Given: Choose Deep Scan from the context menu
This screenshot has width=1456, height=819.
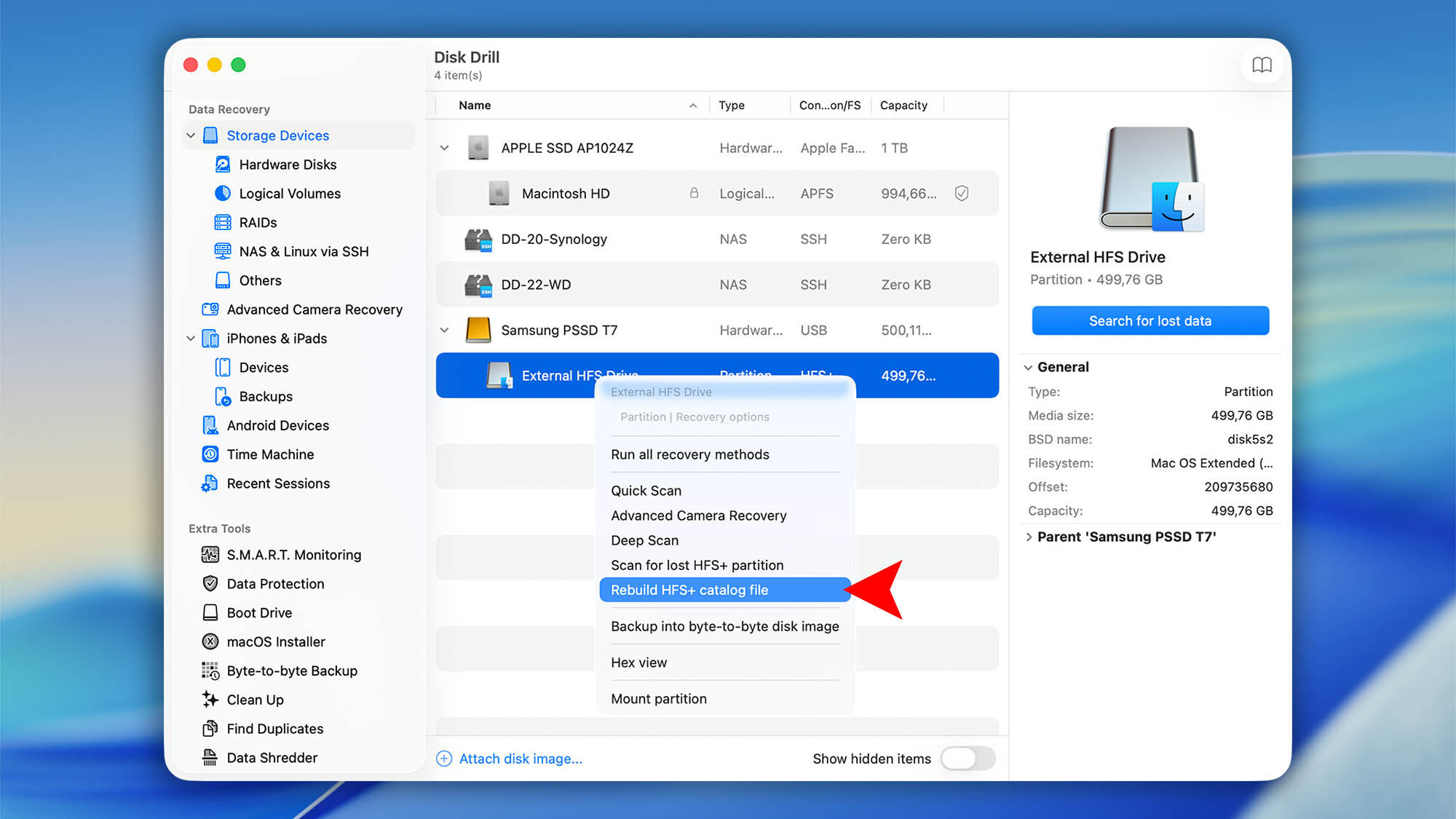Looking at the screenshot, I should point(644,540).
